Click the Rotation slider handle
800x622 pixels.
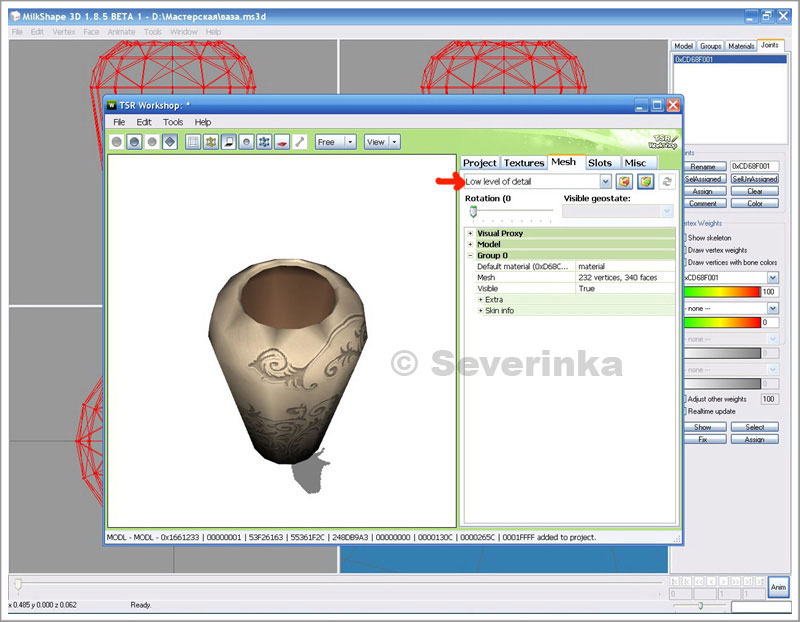[473, 211]
